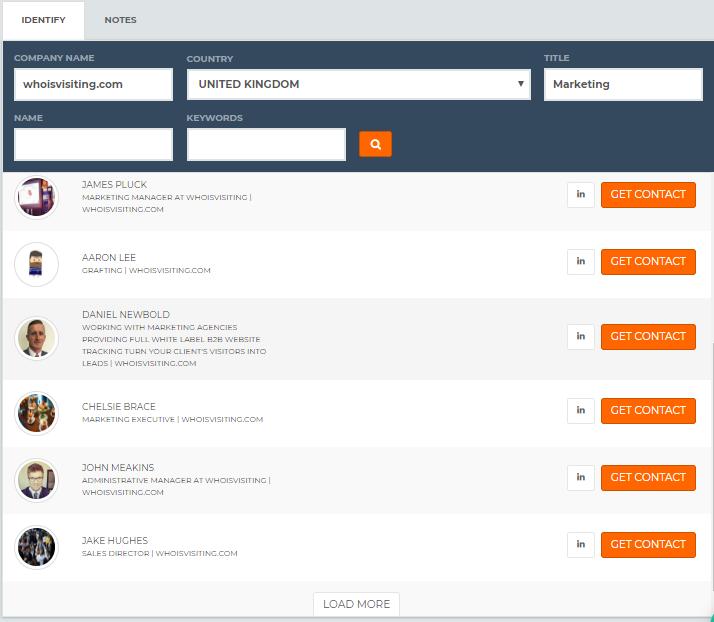Switch to the Identify tab
The width and height of the screenshot is (714, 622).
(43, 20)
